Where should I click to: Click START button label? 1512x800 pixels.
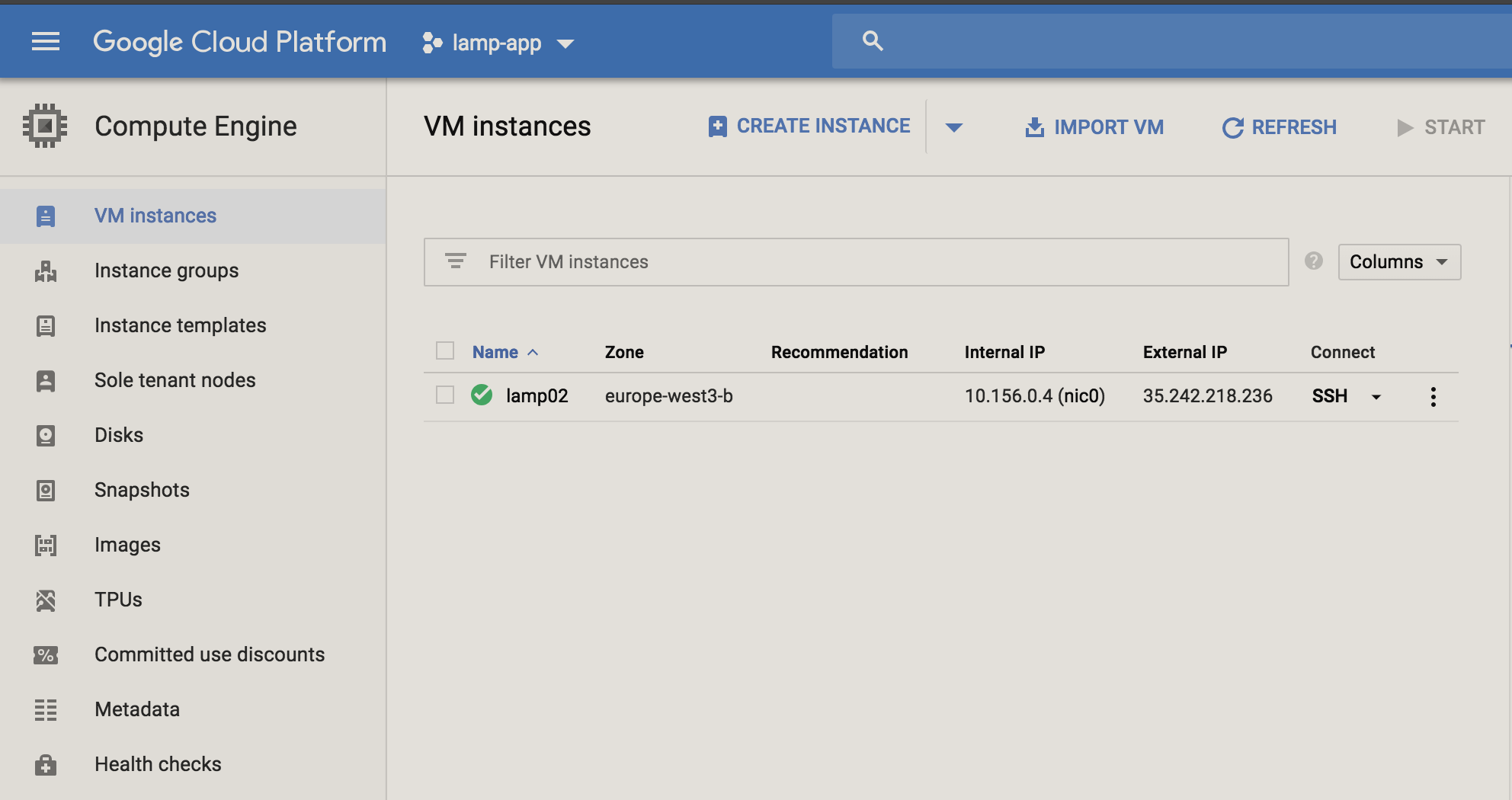coord(1455,127)
